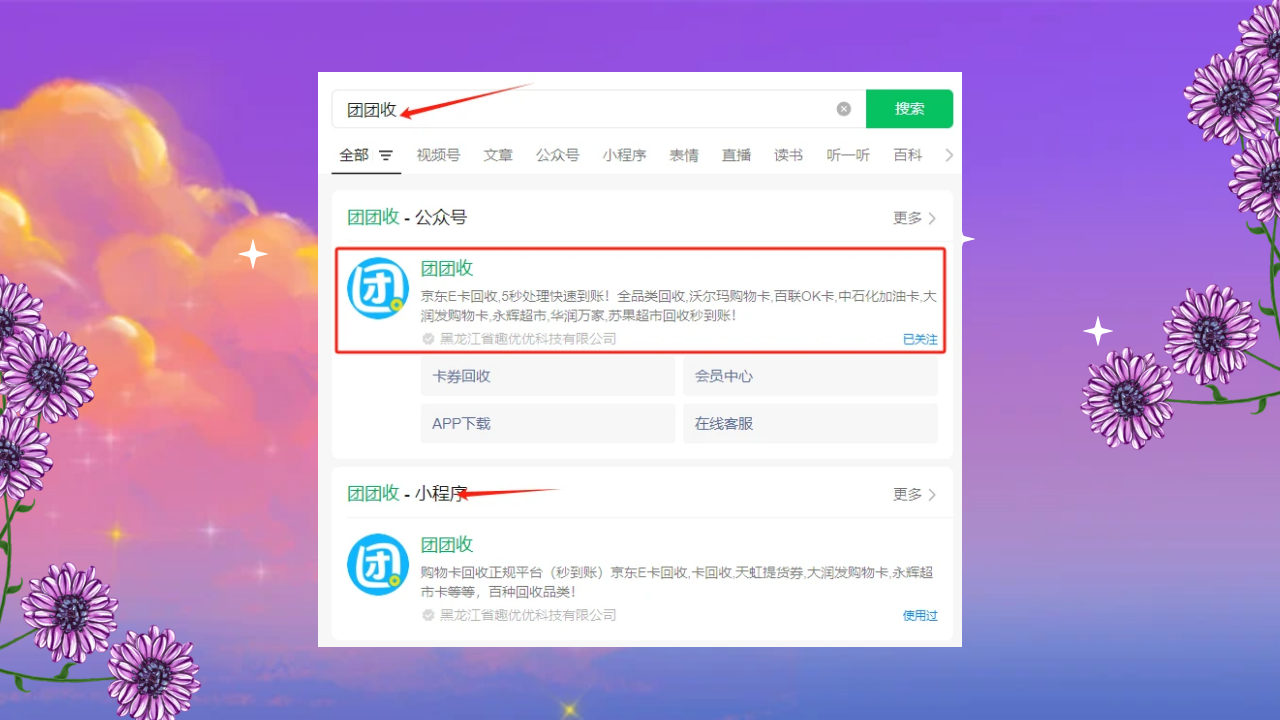1280x720 pixels.
Task: Click the 团团收 - 小程序 section heading
Action: pyautogui.click(x=407, y=493)
